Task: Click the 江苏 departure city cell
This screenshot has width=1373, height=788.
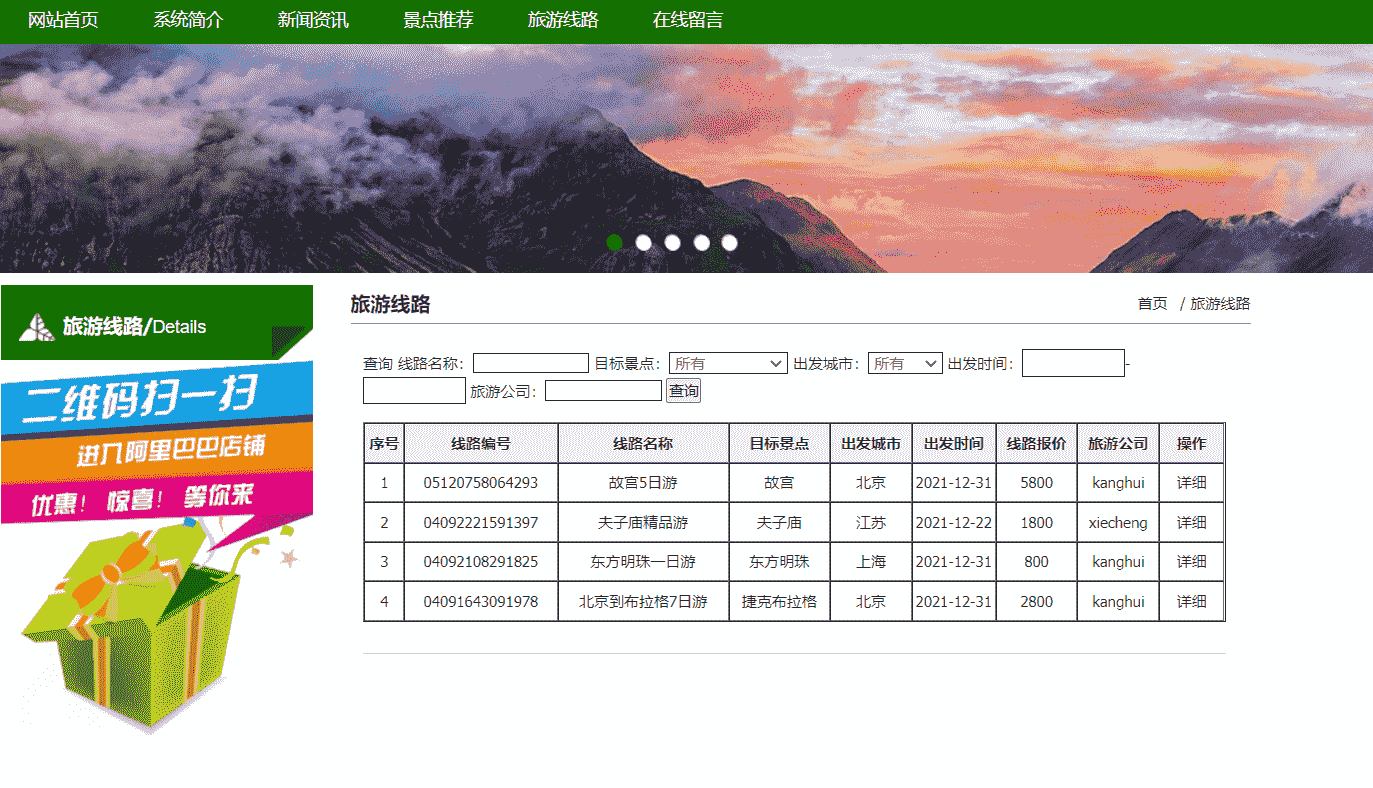Action: 871,523
